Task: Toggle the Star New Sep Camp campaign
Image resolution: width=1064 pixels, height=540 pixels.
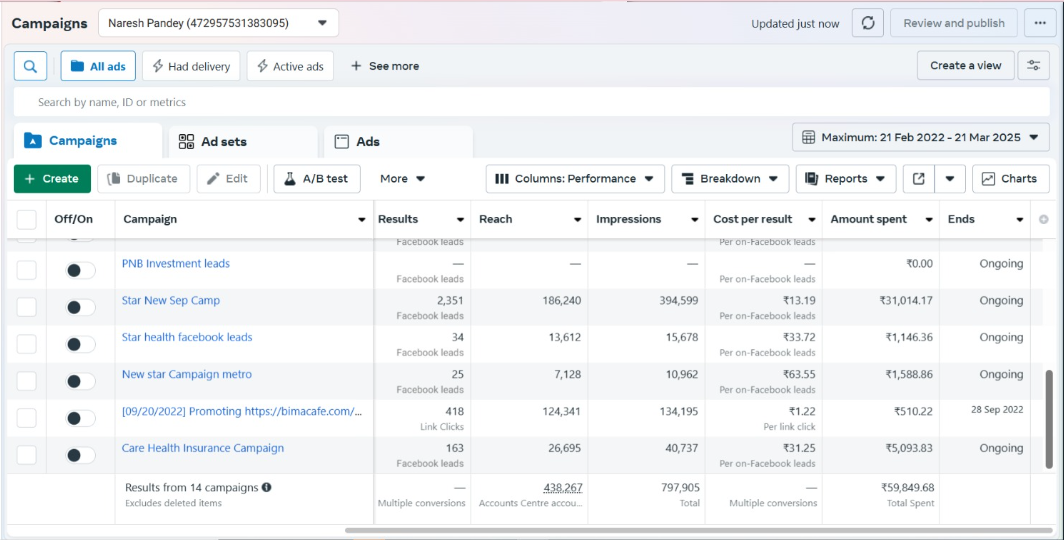Action: [x=80, y=307]
